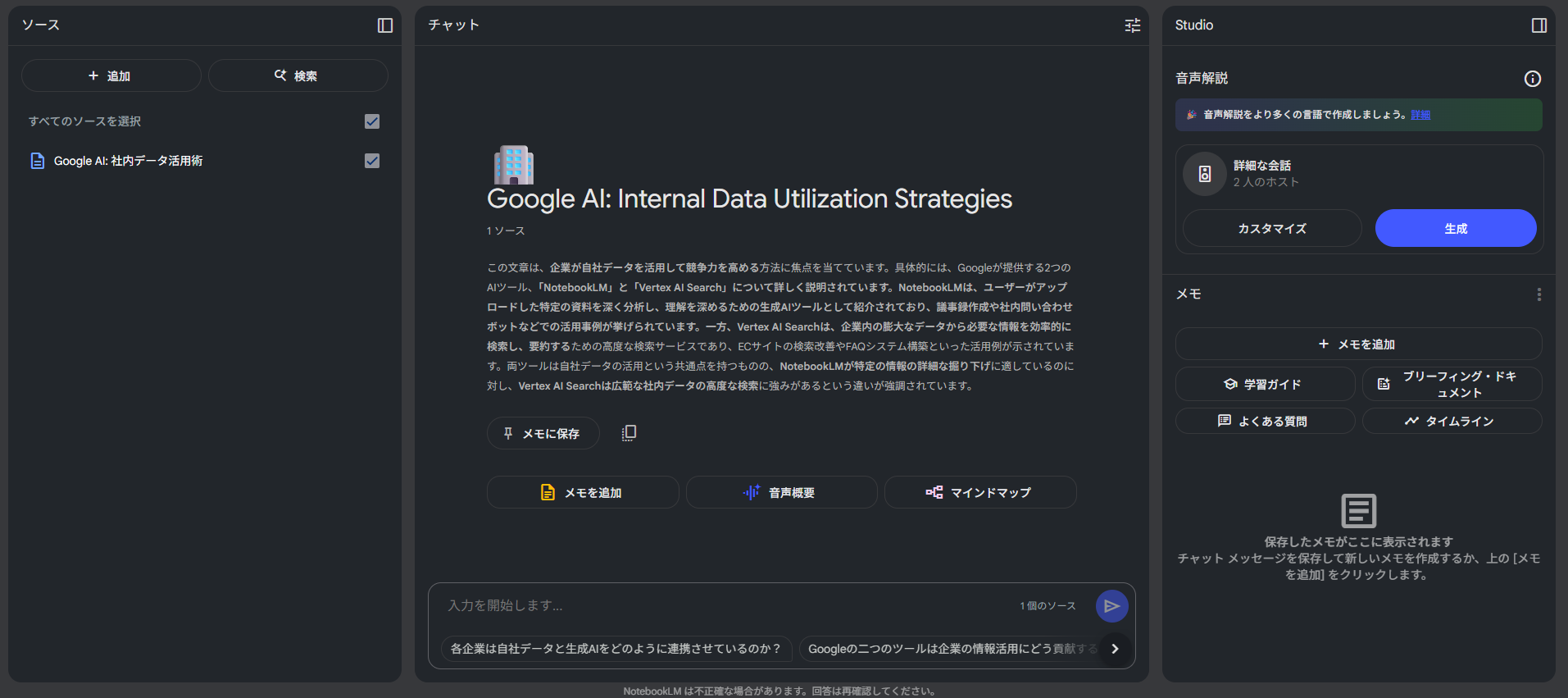Viewport: 1568px width, 698px height.
Task: Click the 検索 sources button
Action: click(298, 75)
